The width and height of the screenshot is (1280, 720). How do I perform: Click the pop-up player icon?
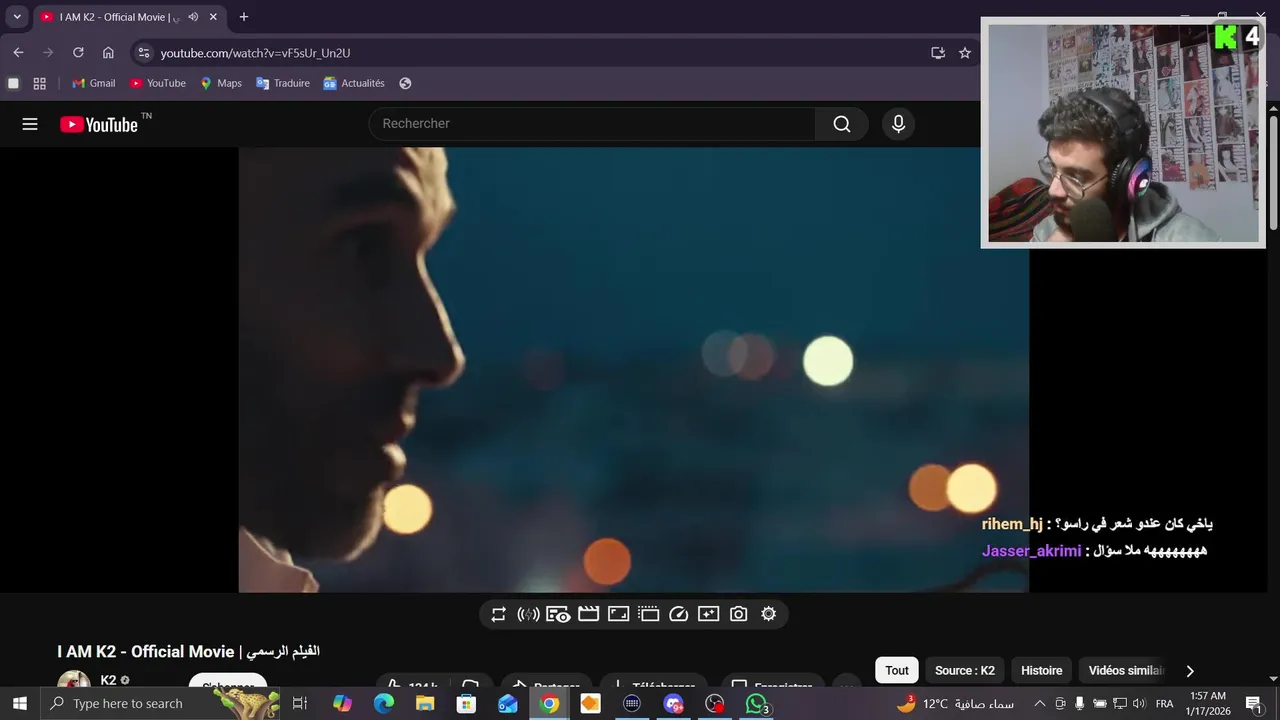[x=648, y=614]
